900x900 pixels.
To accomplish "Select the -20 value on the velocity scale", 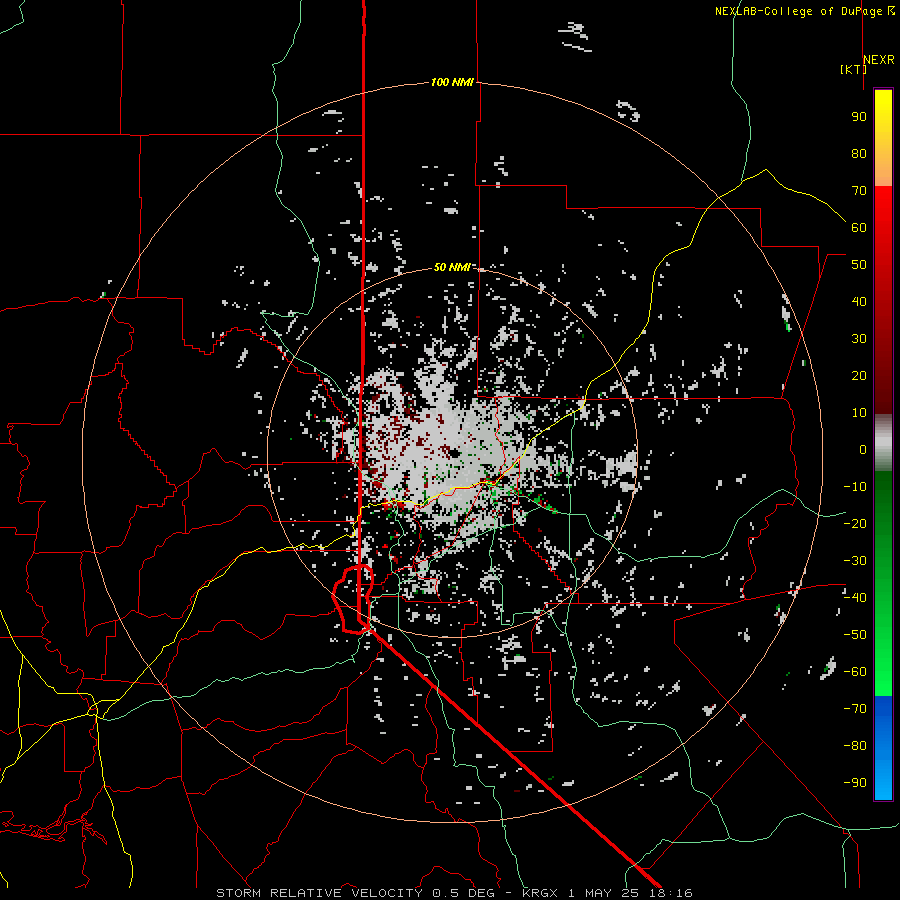I will (855, 523).
